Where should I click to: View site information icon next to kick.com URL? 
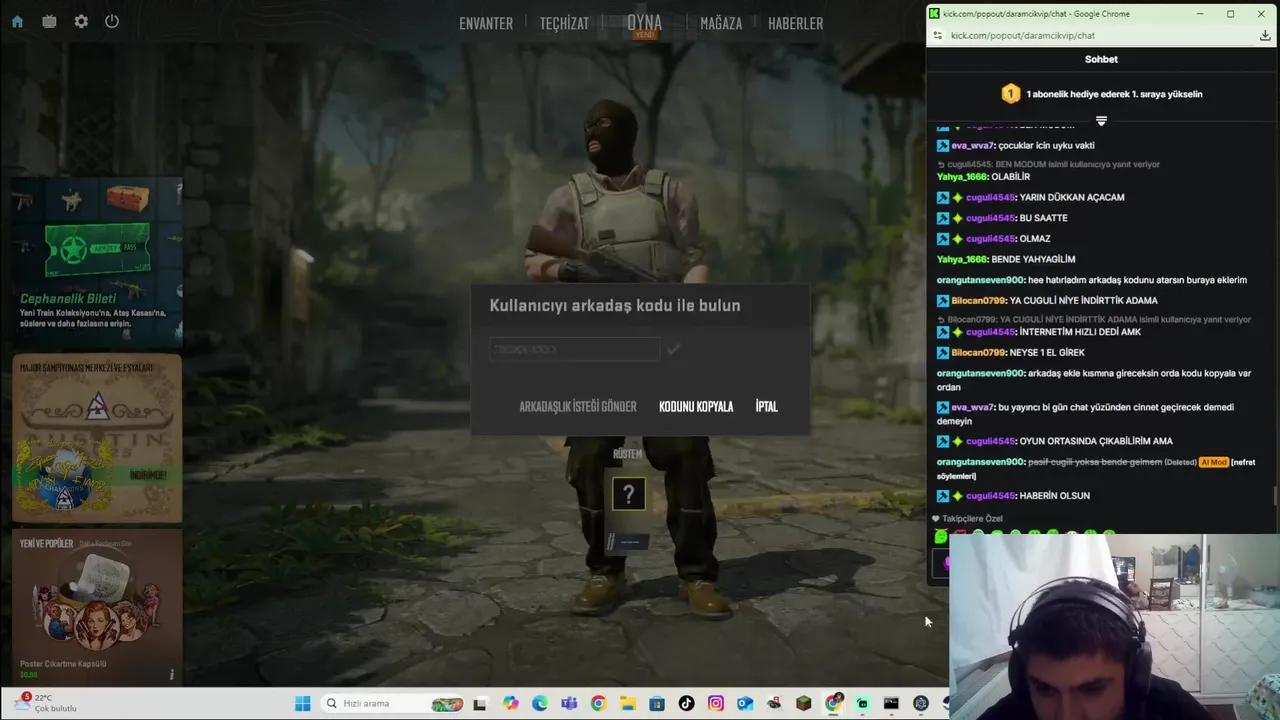pos(937,35)
